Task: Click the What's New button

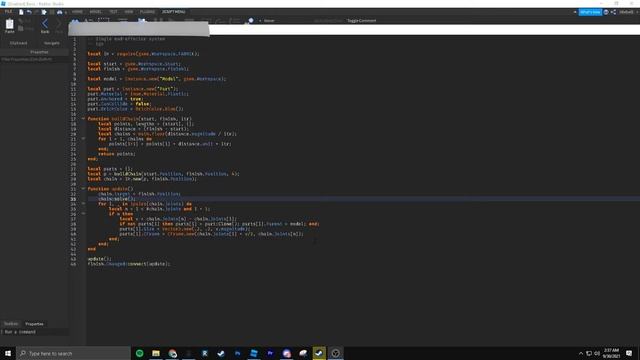Action: click(x=590, y=12)
